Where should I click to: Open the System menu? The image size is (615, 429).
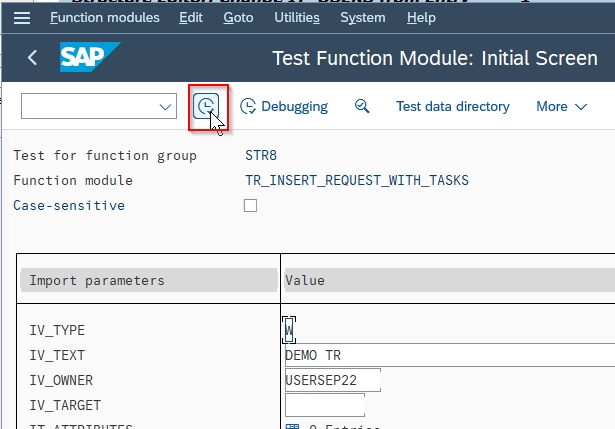[x=362, y=18]
